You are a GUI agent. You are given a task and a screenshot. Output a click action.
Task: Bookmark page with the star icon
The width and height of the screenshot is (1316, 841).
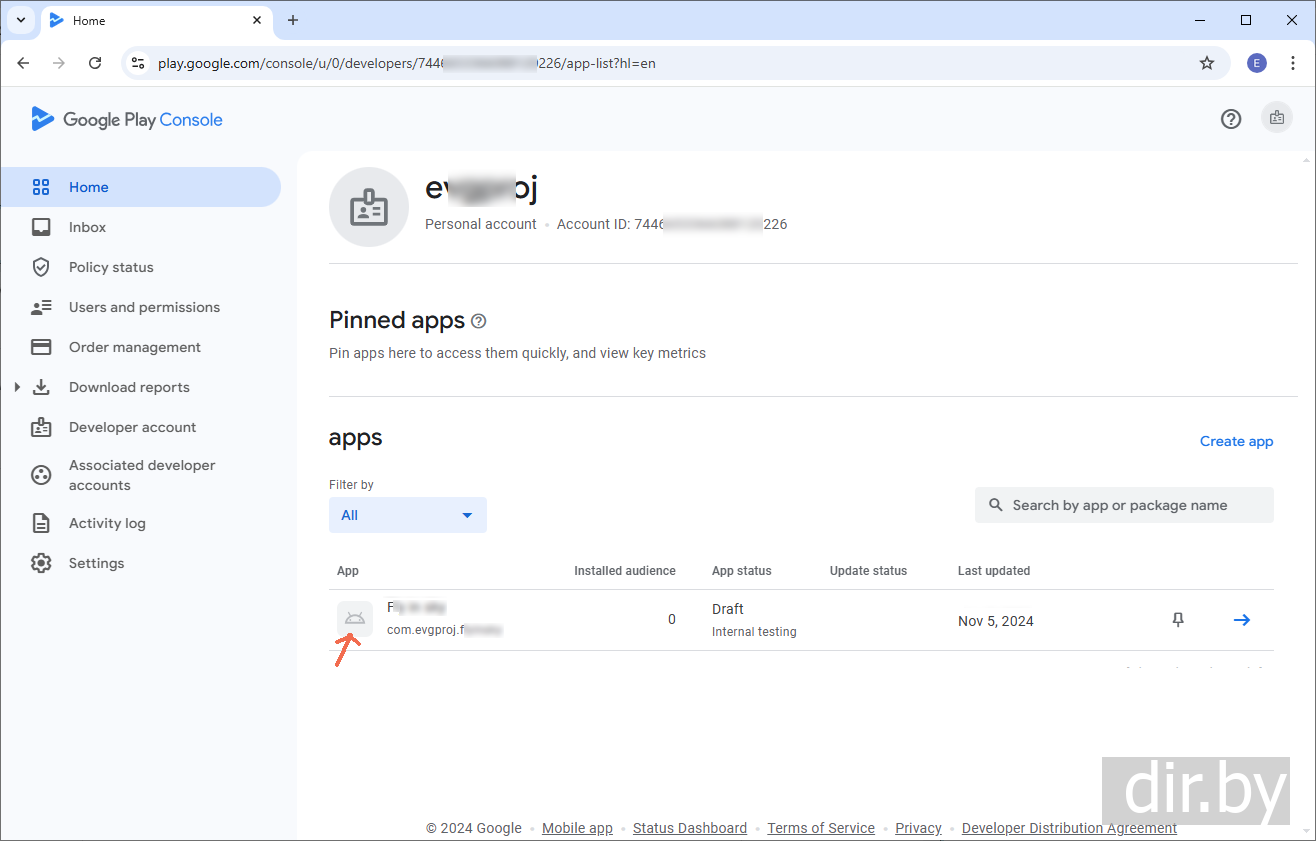[1207, 63]
